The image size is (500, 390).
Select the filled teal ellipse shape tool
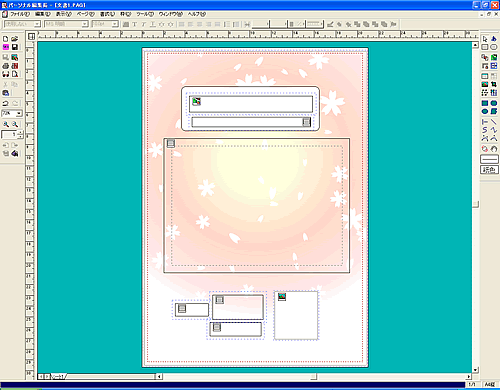click(x=485, y=111)
